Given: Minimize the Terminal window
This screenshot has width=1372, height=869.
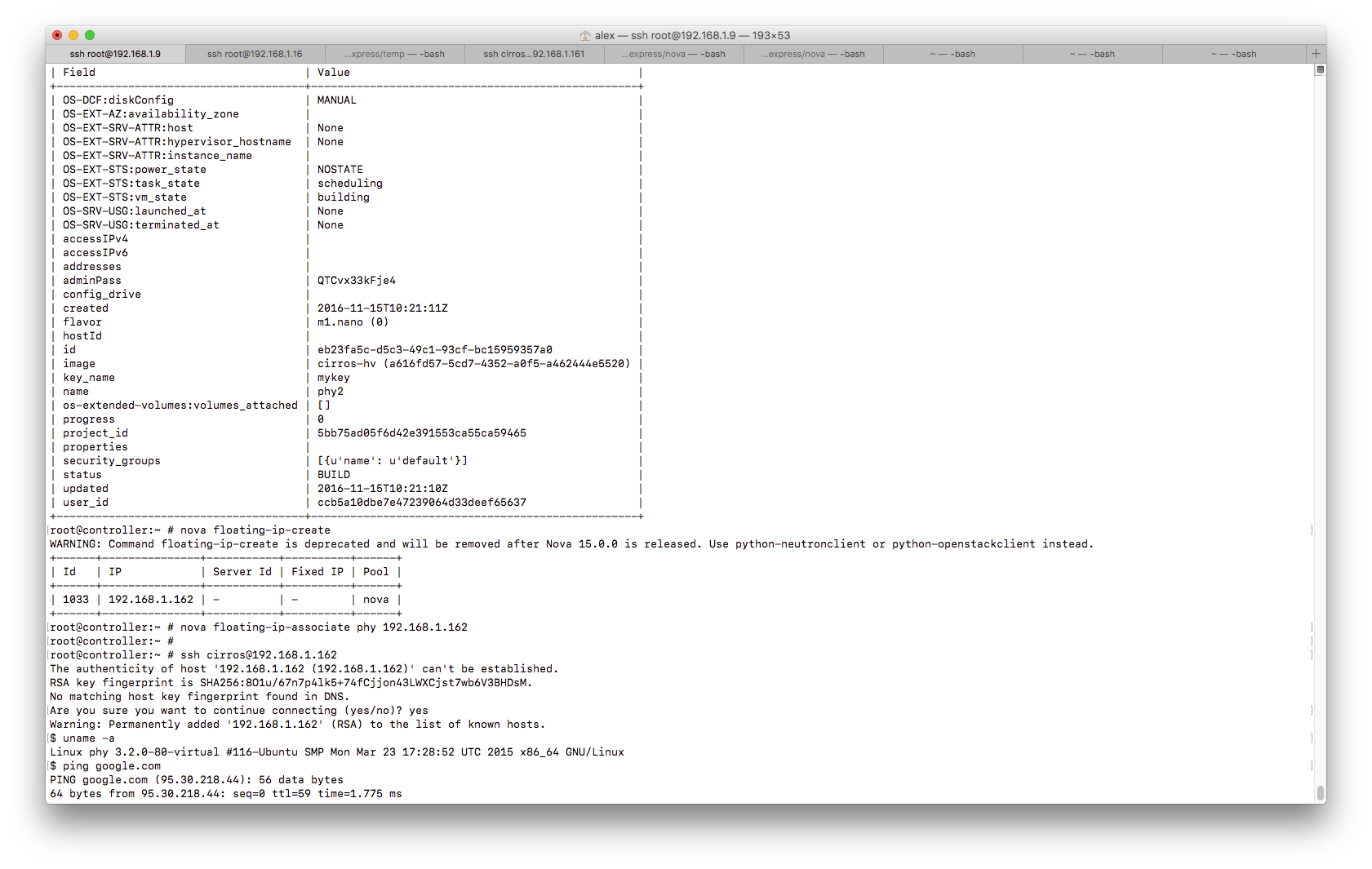Looking at the screenshot, I should (x=74, y=36).
